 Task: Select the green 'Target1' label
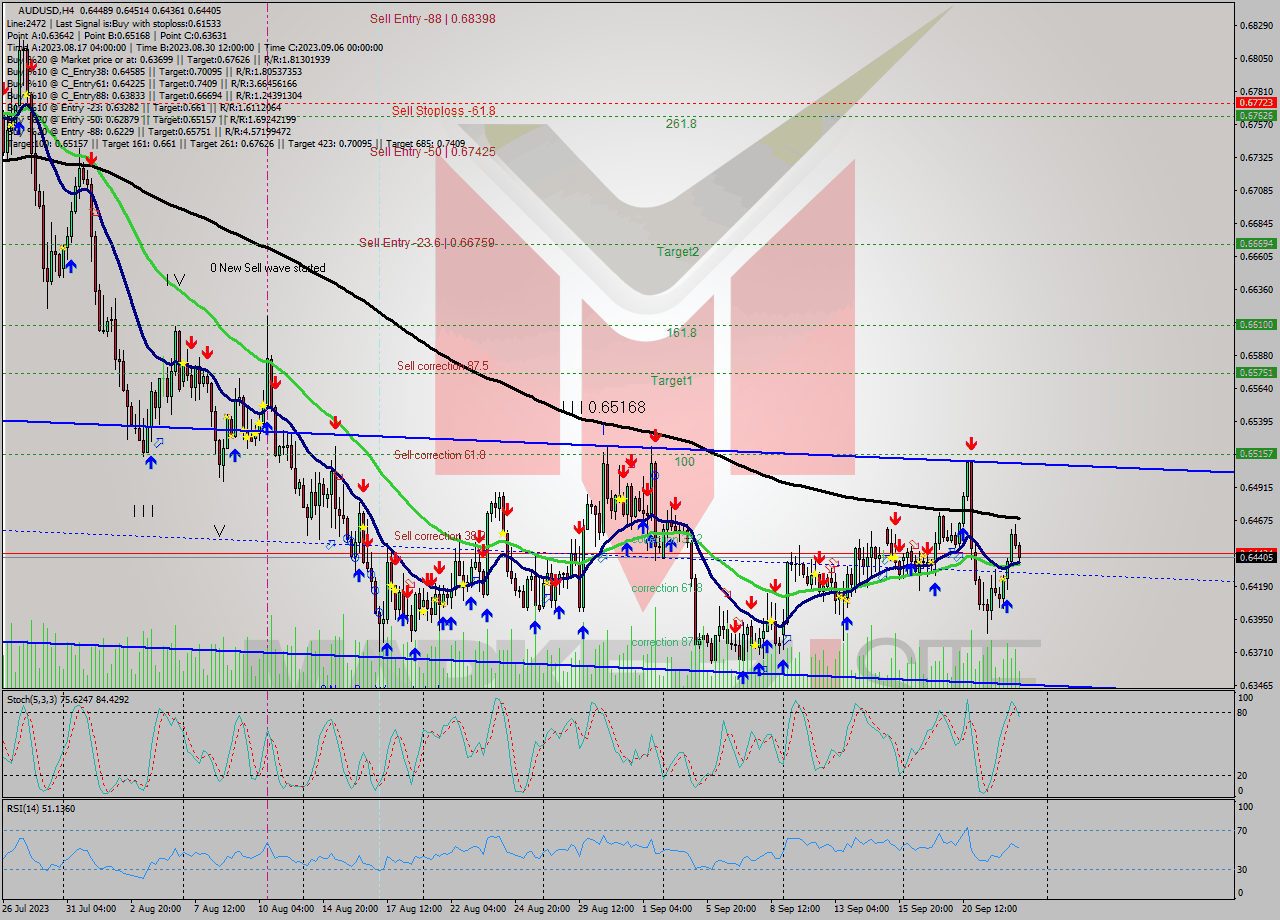pyautogui.click(x=671, y=381)
